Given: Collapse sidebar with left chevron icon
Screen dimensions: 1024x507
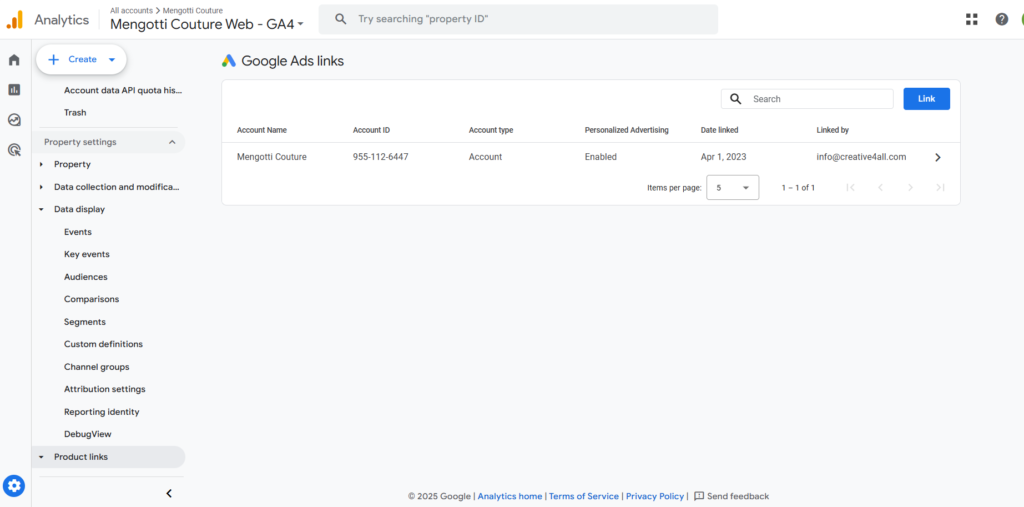Looking at the screenshot, I should tap(168, 493).
